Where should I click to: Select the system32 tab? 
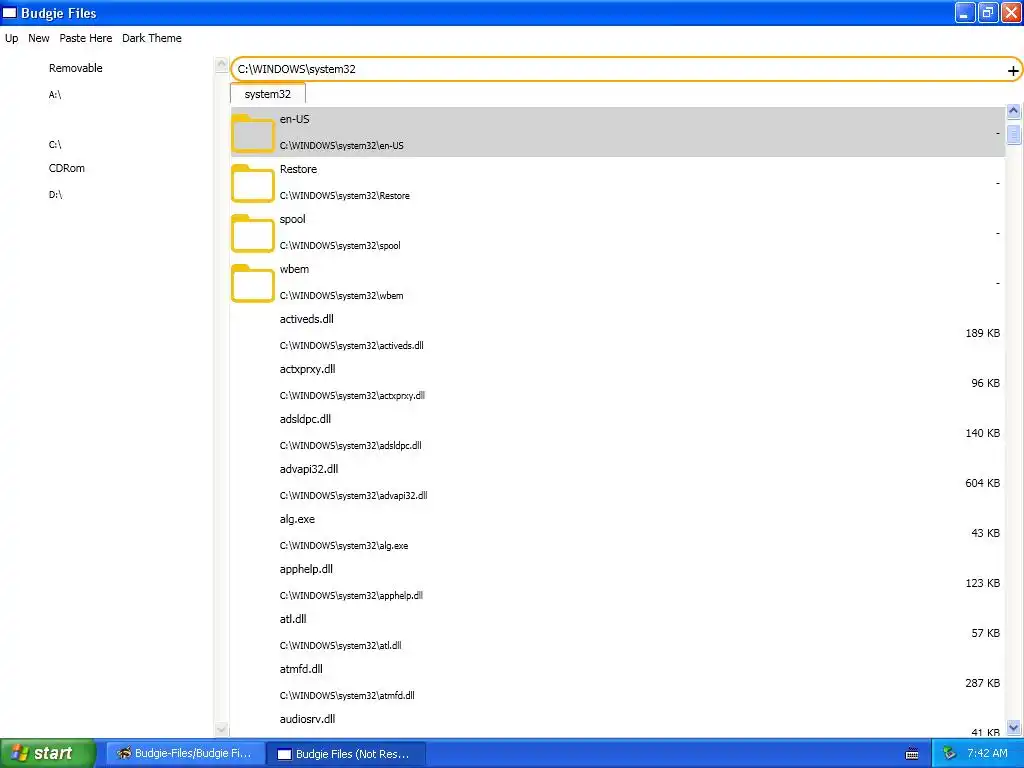tap(268, 94)
